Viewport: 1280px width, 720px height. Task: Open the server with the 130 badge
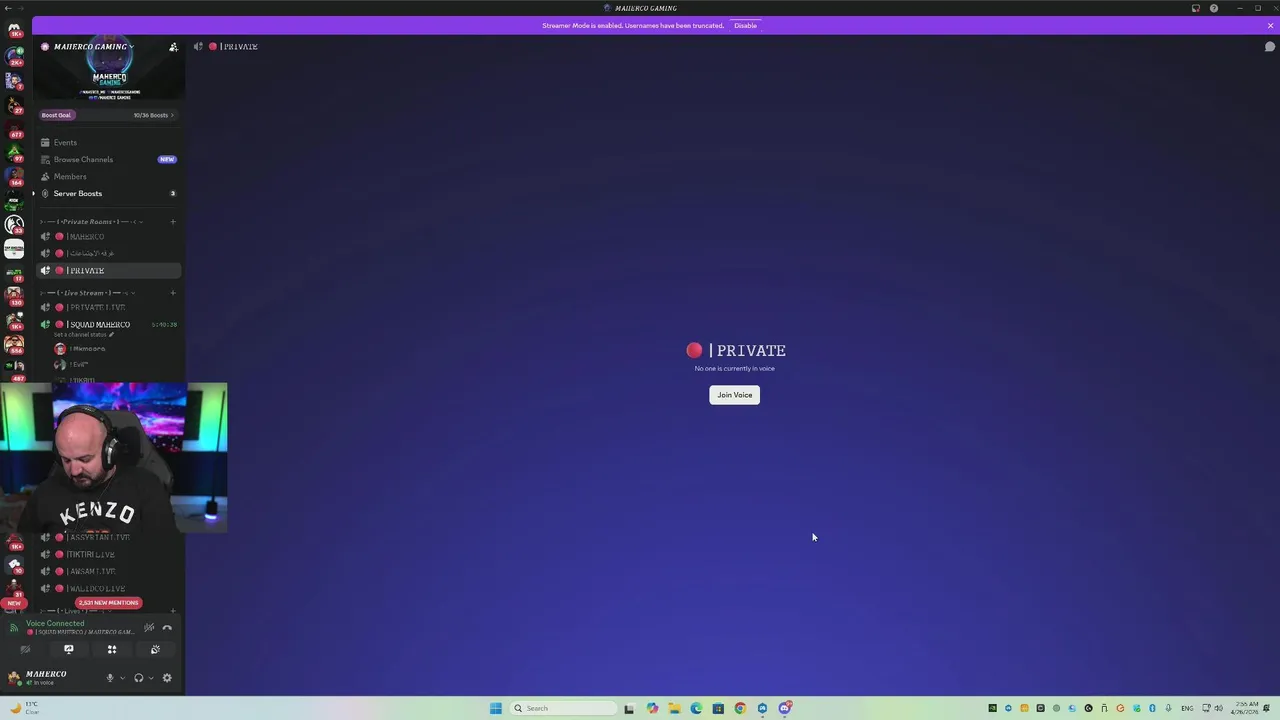[x=14, y=296]
